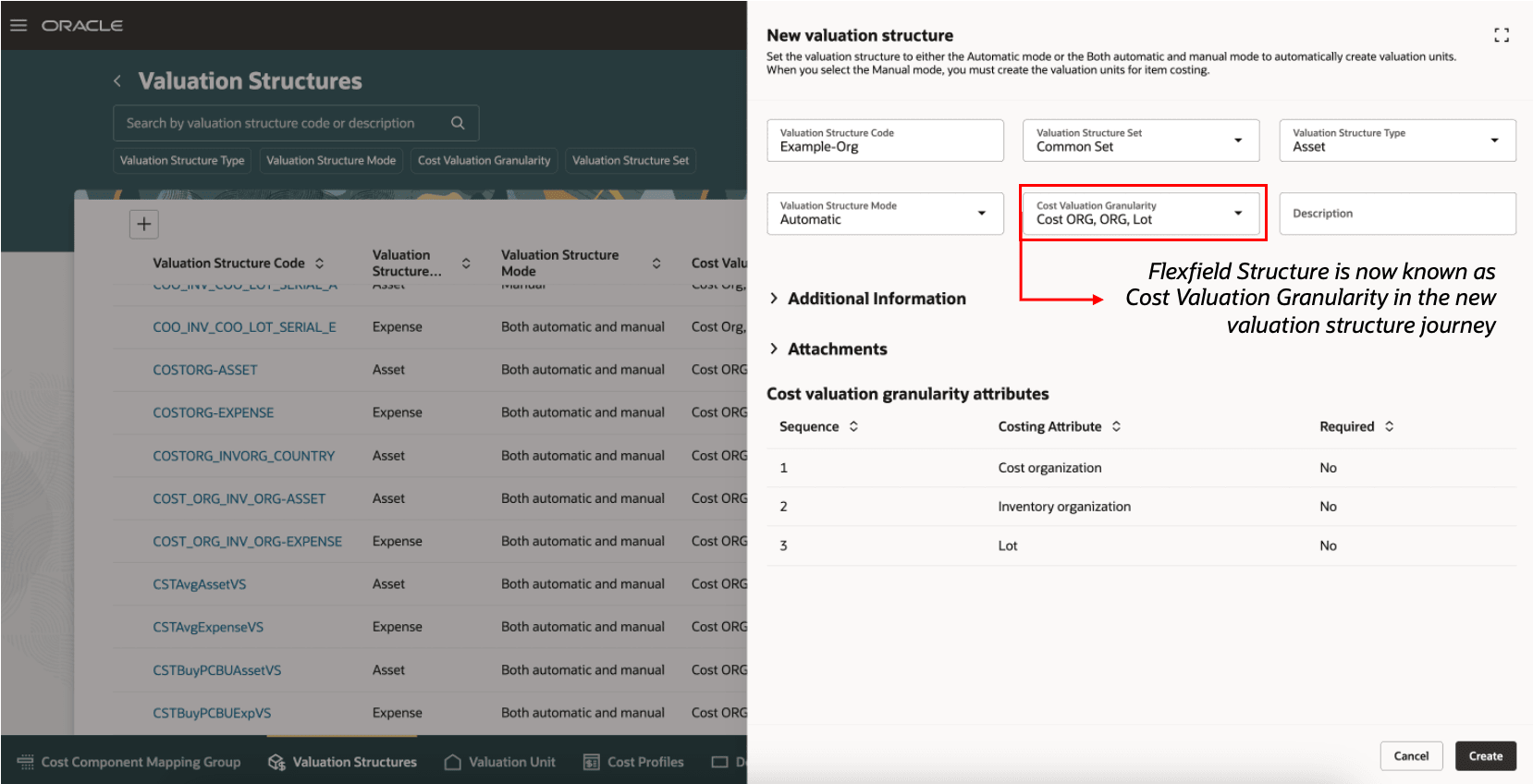Click the Description input field
1533x784 pixels.
(x=1397, y=214)
